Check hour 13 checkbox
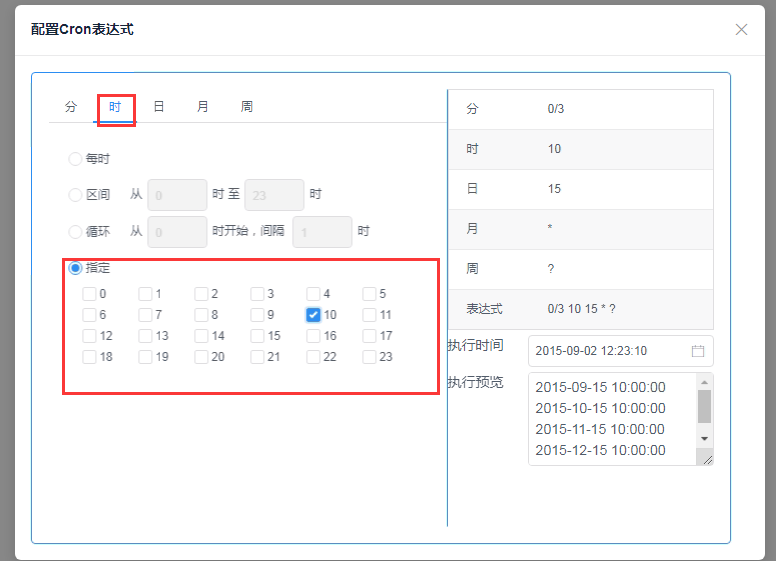Screen dimensions: 776x561 click(145, 336)
